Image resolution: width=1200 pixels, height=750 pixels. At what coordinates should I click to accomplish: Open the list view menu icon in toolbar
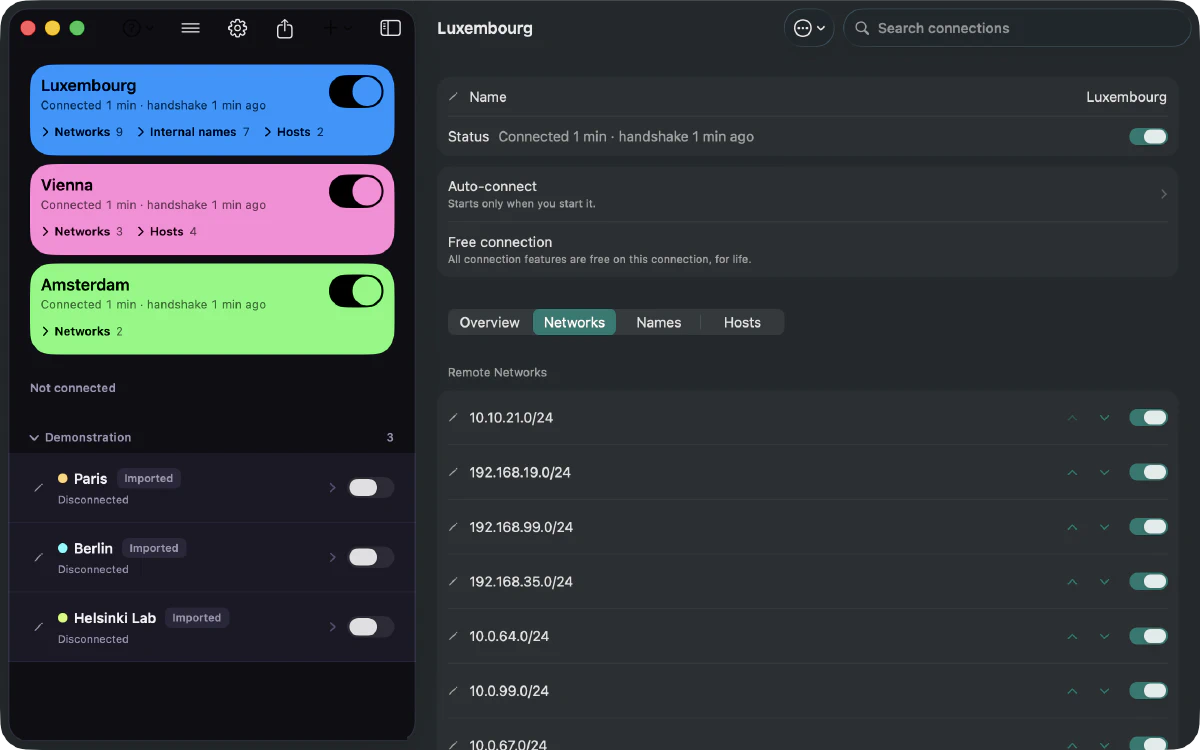[191, 28]
